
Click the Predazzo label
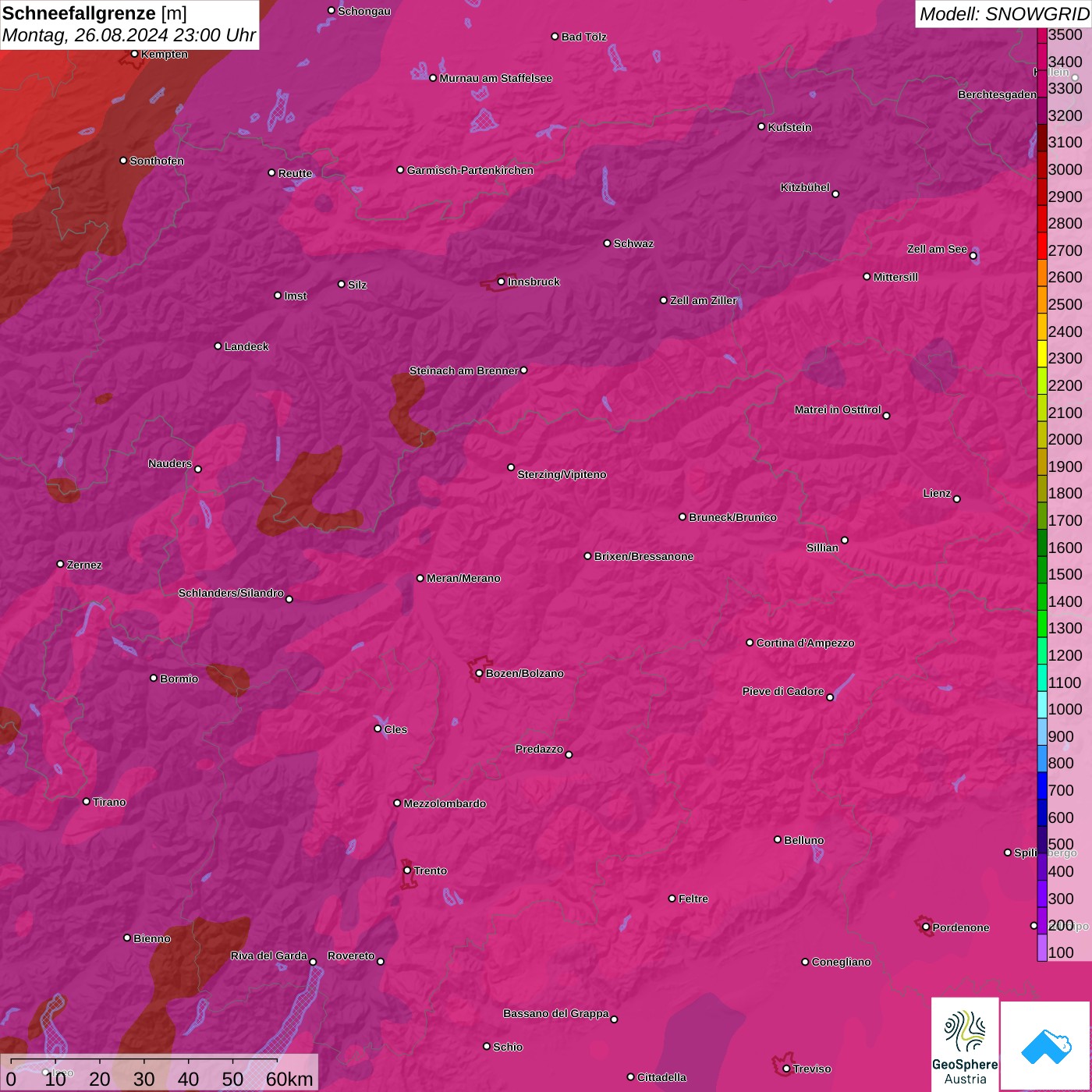[x=539, y=749]
